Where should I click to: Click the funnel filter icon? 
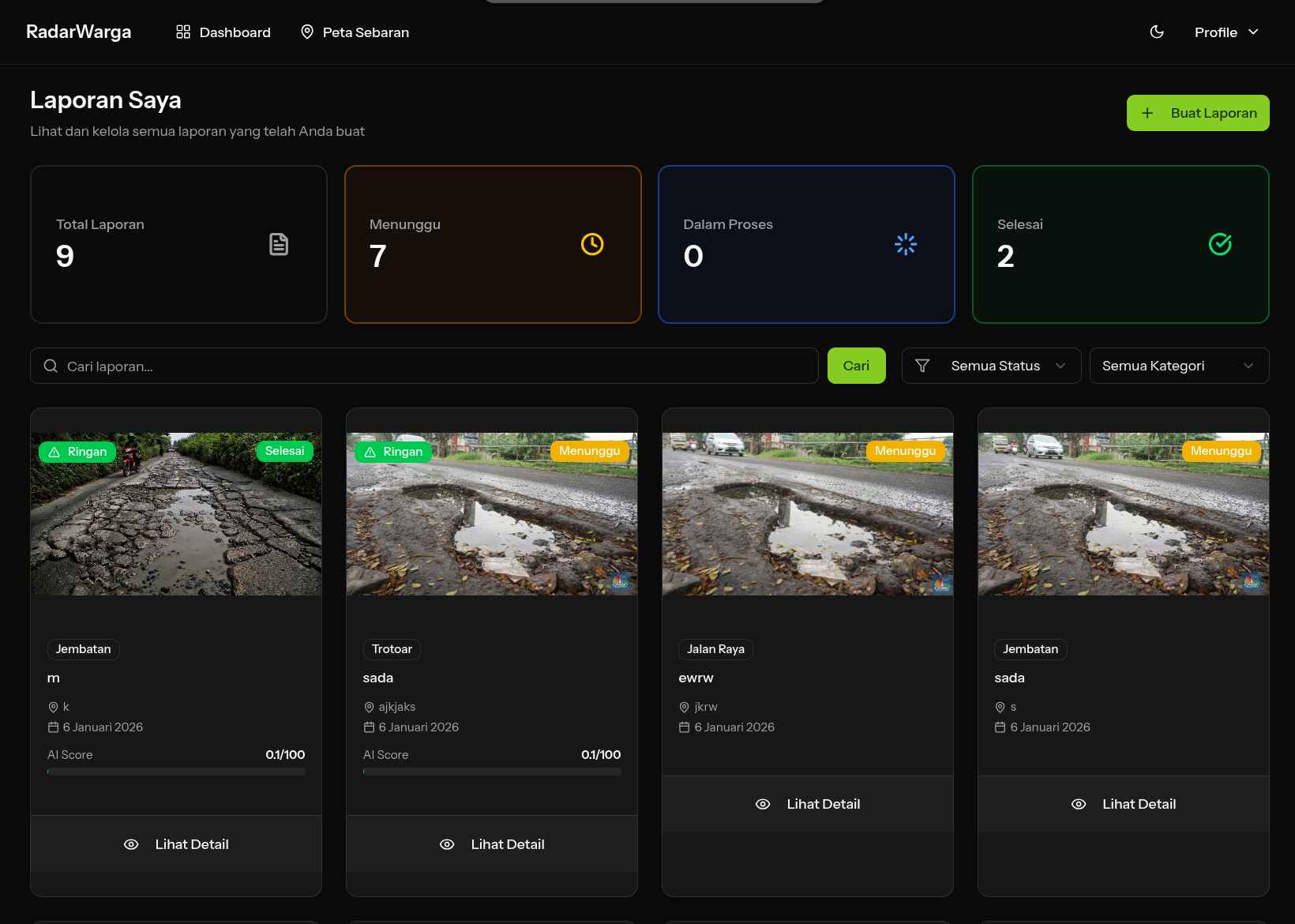922,366
